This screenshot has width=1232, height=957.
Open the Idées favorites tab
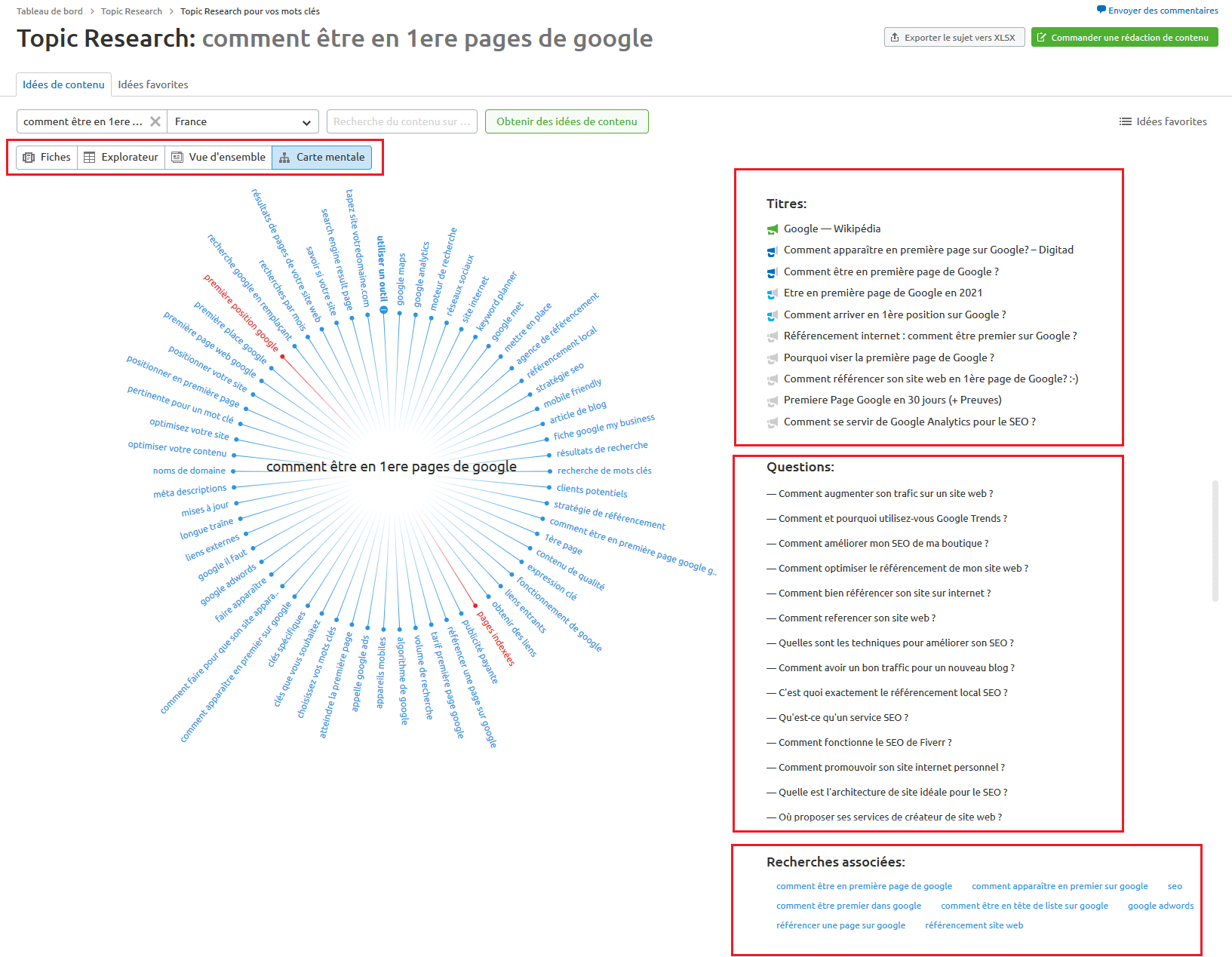[153, 84]
